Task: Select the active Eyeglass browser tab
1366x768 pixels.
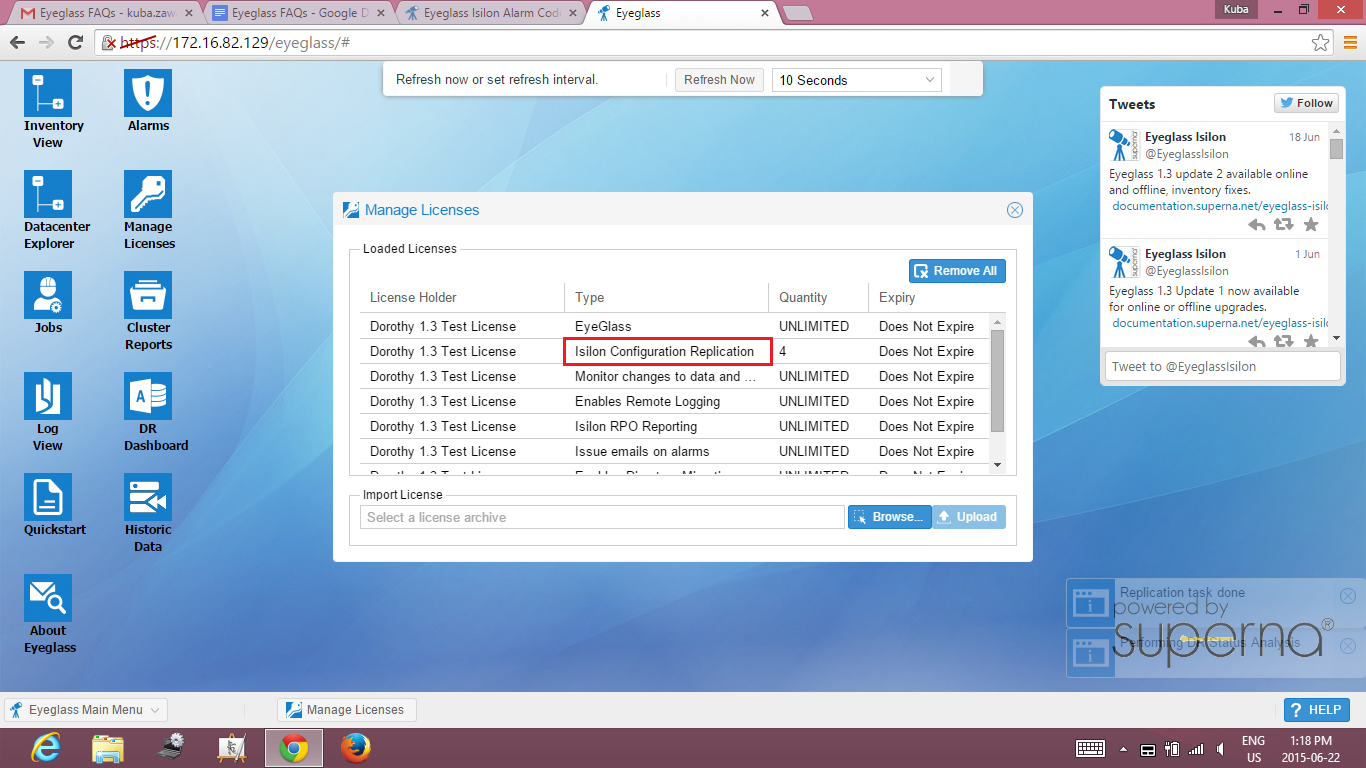Action: click(682, 13)
